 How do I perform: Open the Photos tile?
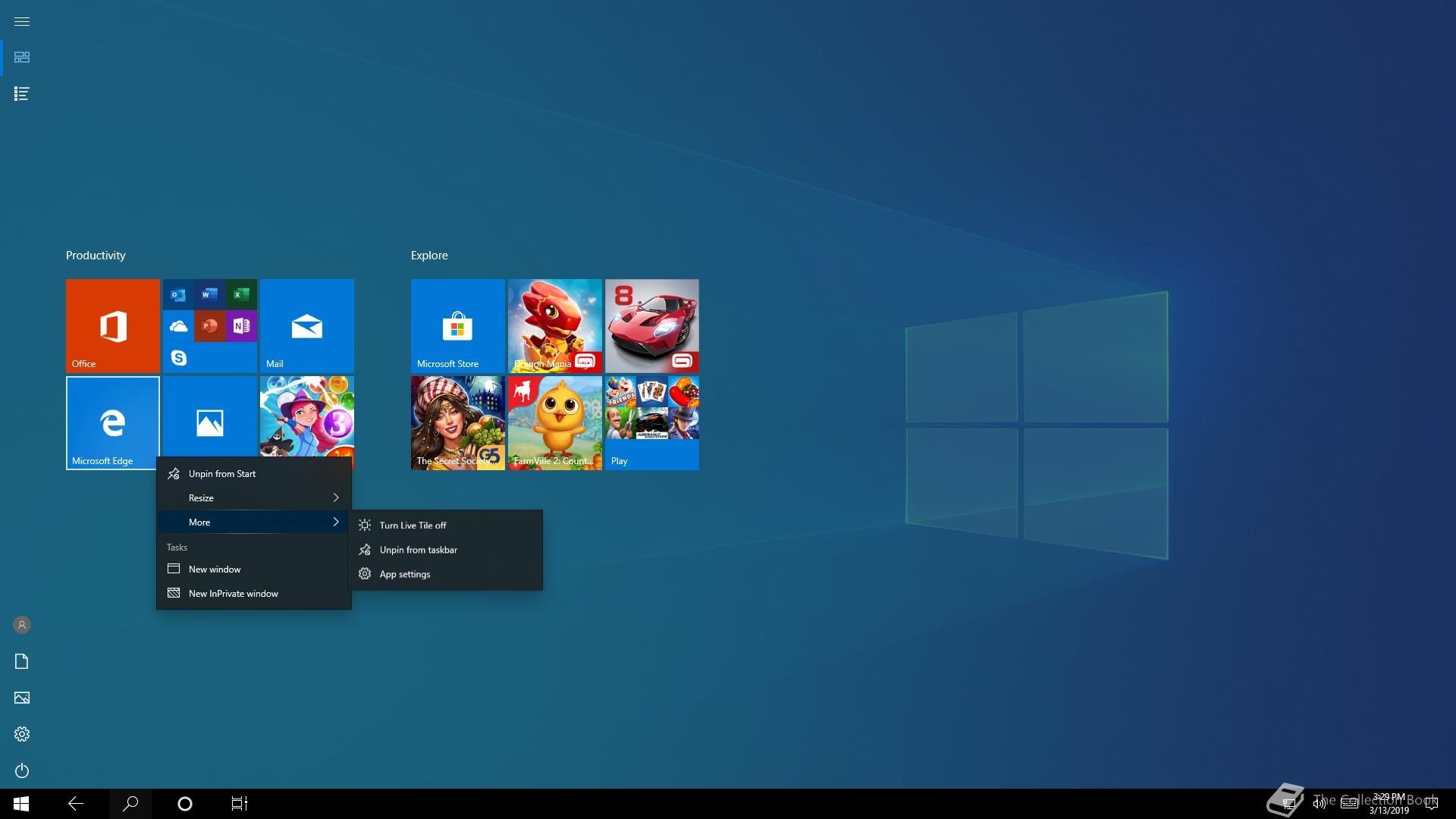point(210,416)
